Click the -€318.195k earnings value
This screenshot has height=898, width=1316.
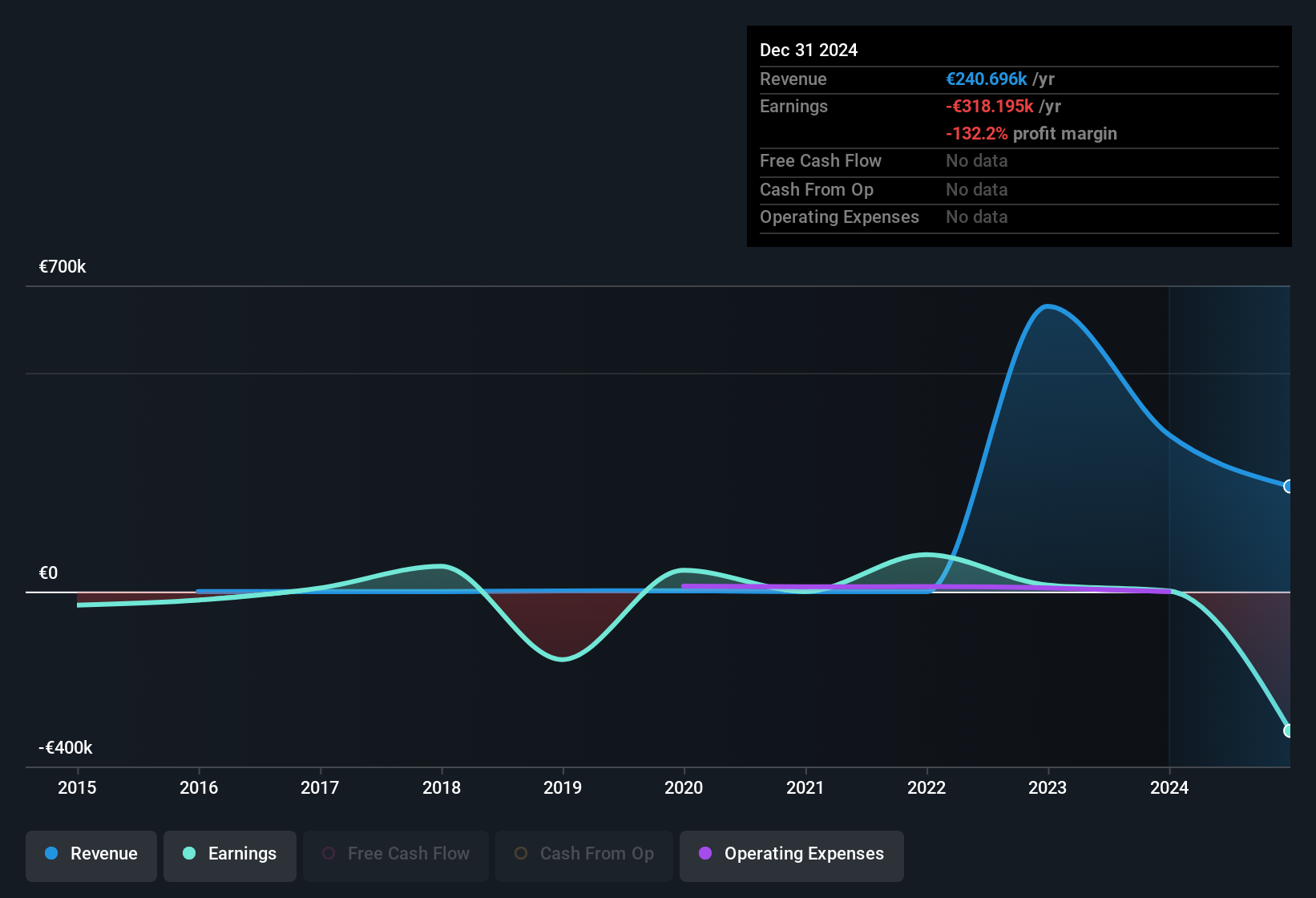(990, 106)
